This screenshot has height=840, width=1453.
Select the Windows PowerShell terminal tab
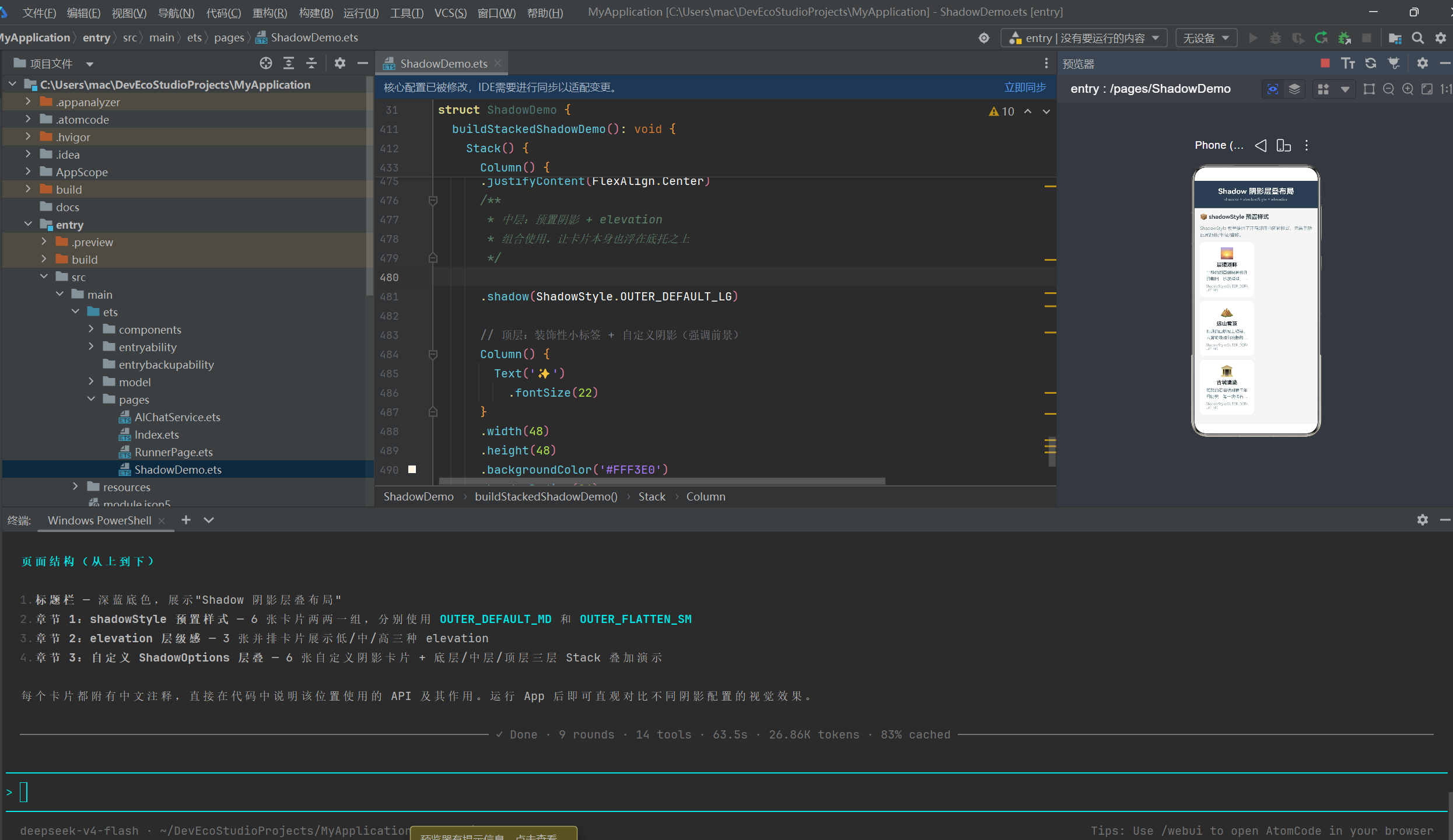tap(99, 520)
